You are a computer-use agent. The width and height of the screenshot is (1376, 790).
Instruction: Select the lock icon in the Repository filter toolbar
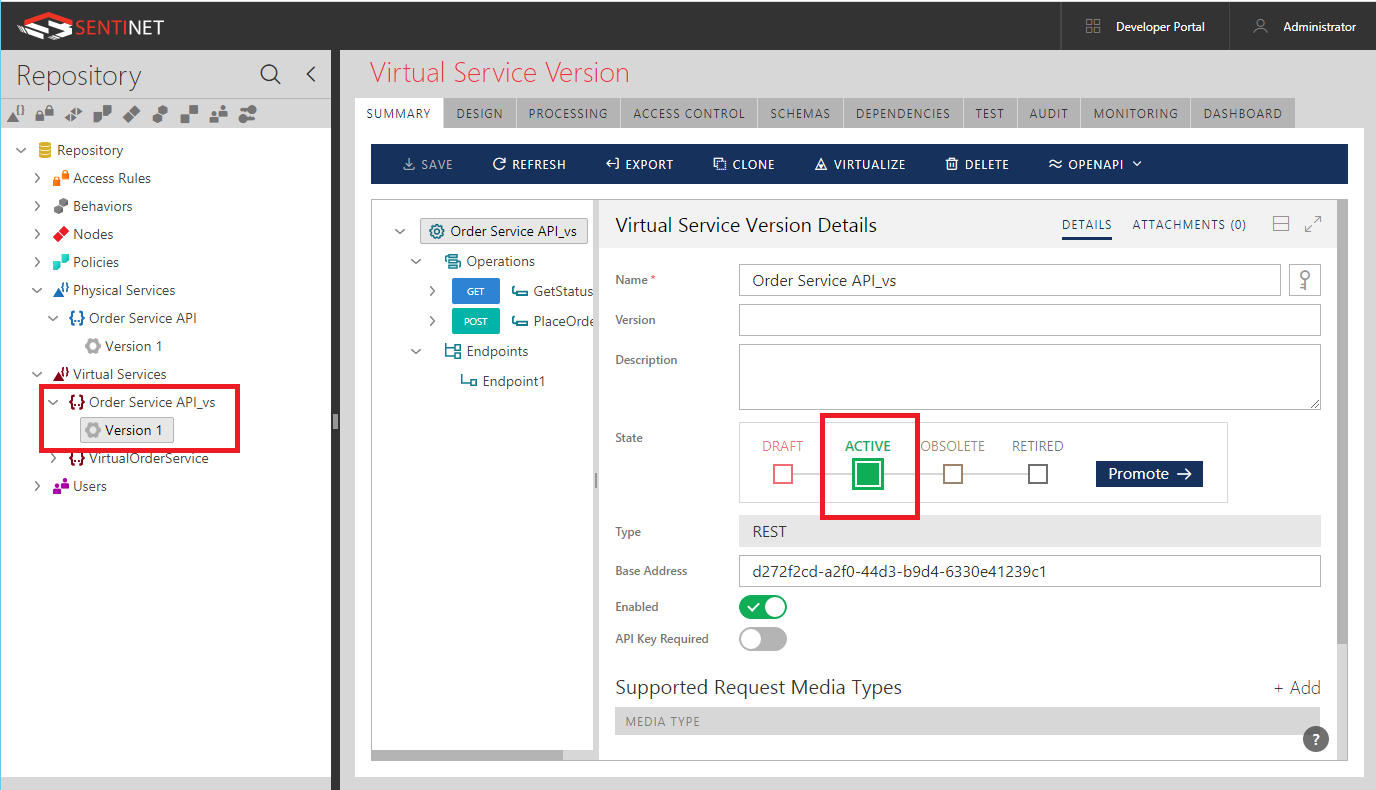(44, 113)
